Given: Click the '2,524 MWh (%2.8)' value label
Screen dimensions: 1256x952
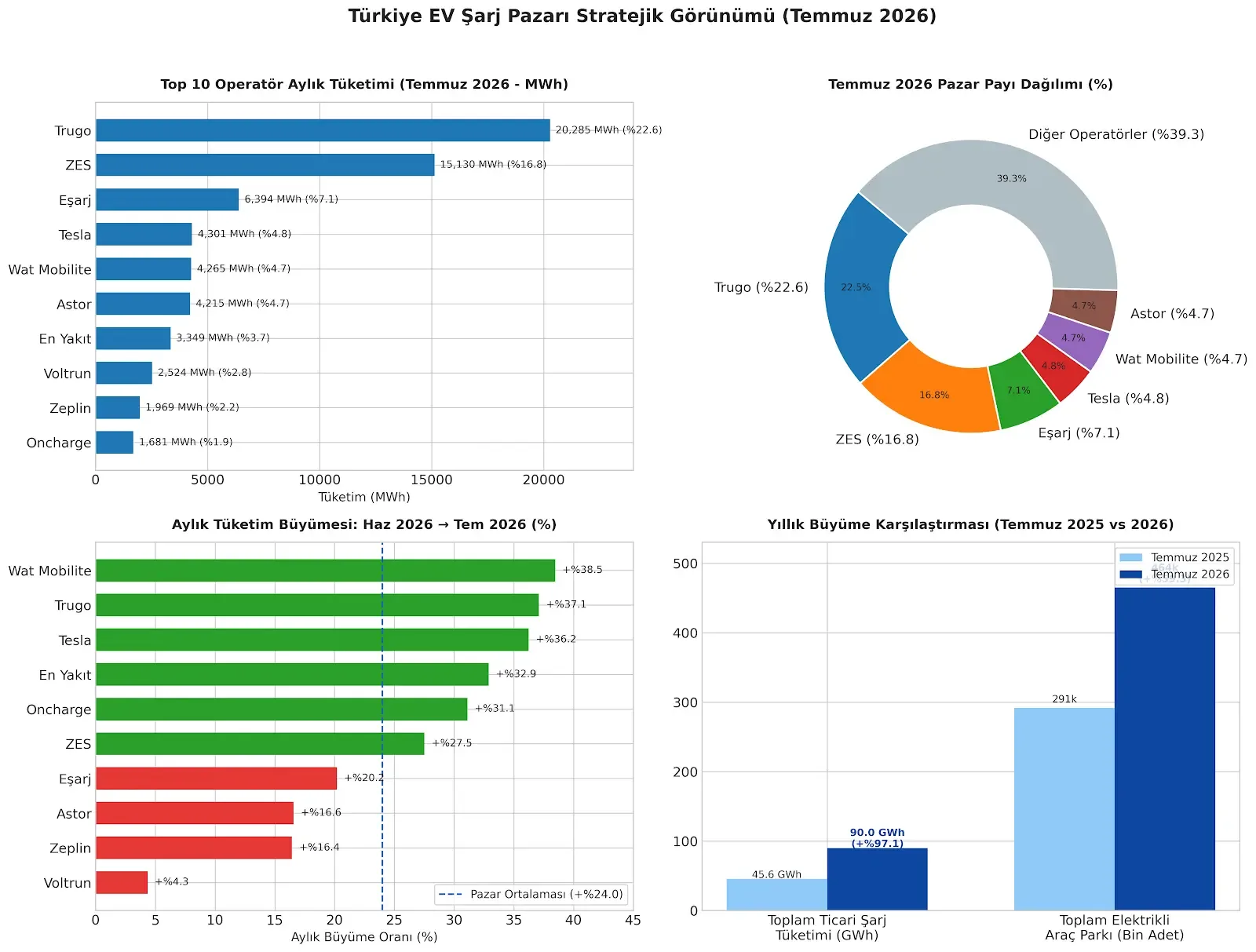Looking at the screenshot, I should (x=204, y=373).
